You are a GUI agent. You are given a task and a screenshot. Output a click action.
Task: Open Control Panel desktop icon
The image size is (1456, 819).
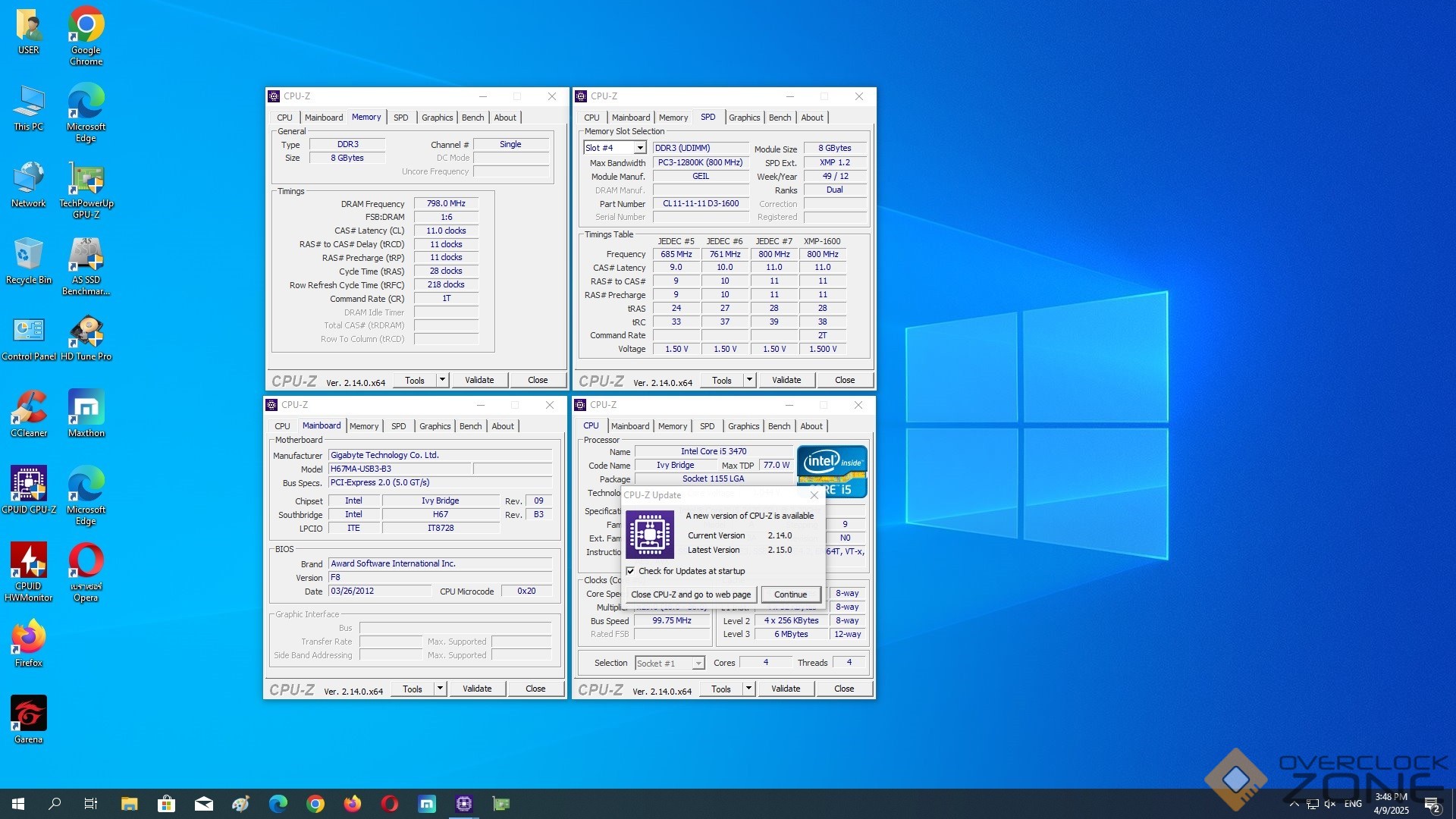tap(29, 337)
